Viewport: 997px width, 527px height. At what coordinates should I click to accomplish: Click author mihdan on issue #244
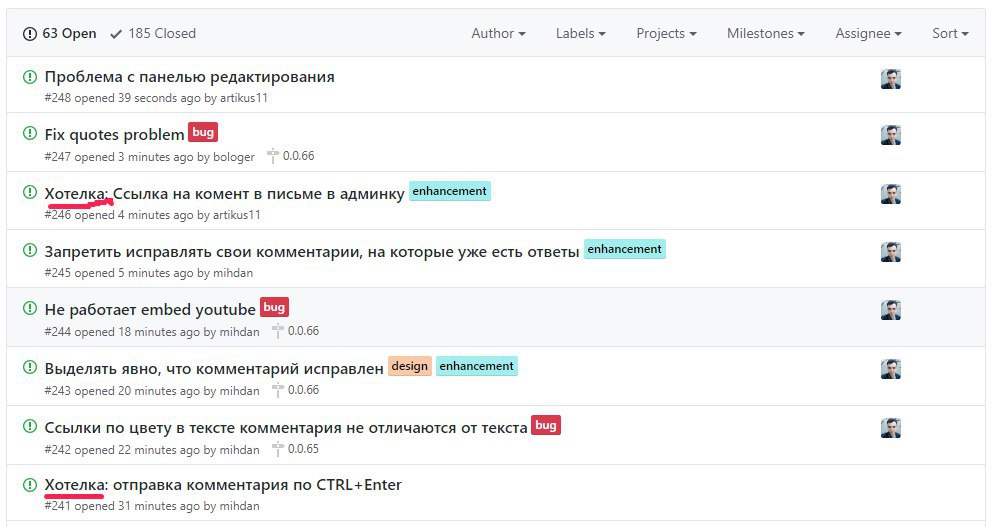click(x=240, y=332)
